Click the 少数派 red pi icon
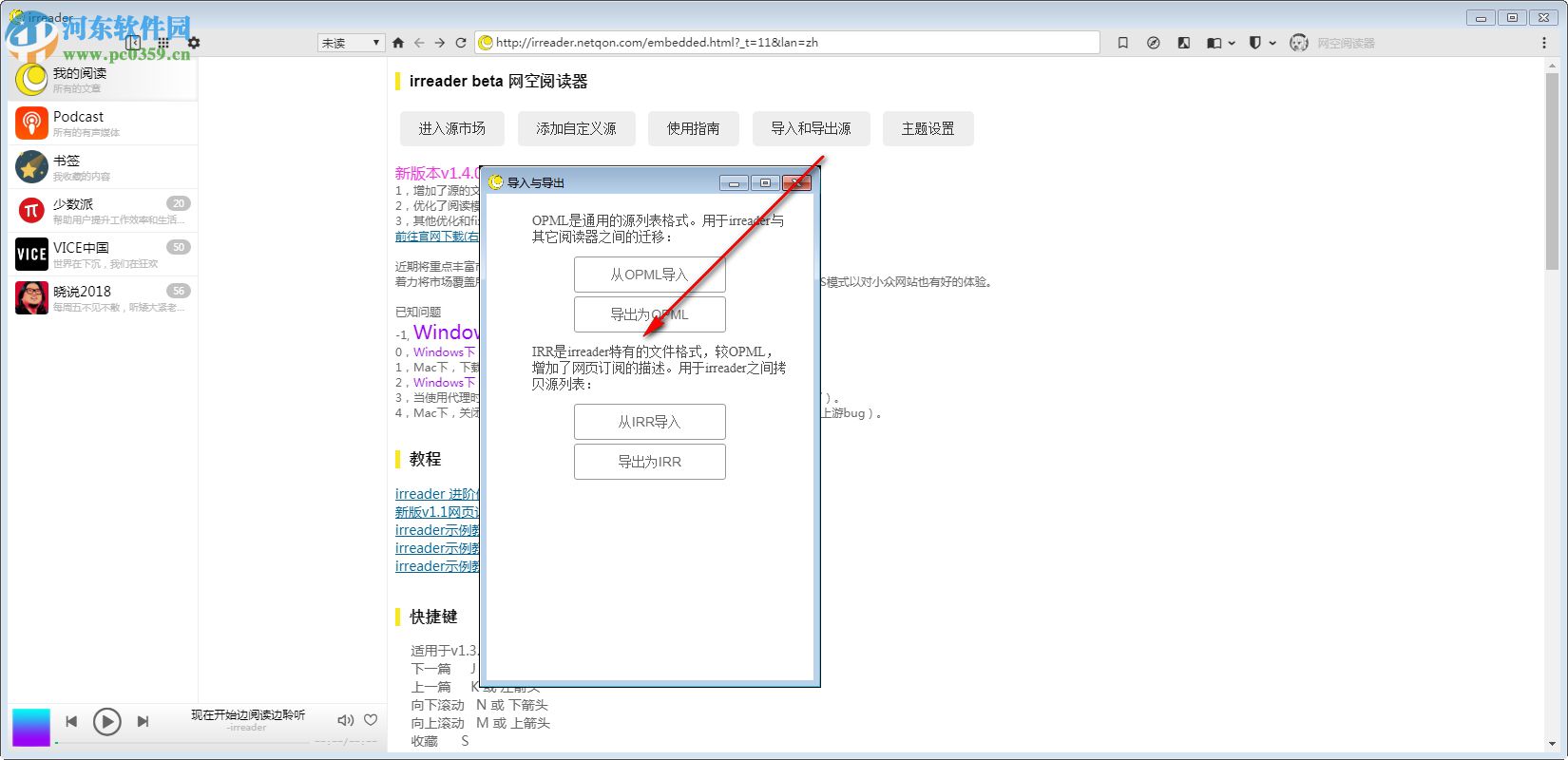1568x760 pixels. click(31, 211)
